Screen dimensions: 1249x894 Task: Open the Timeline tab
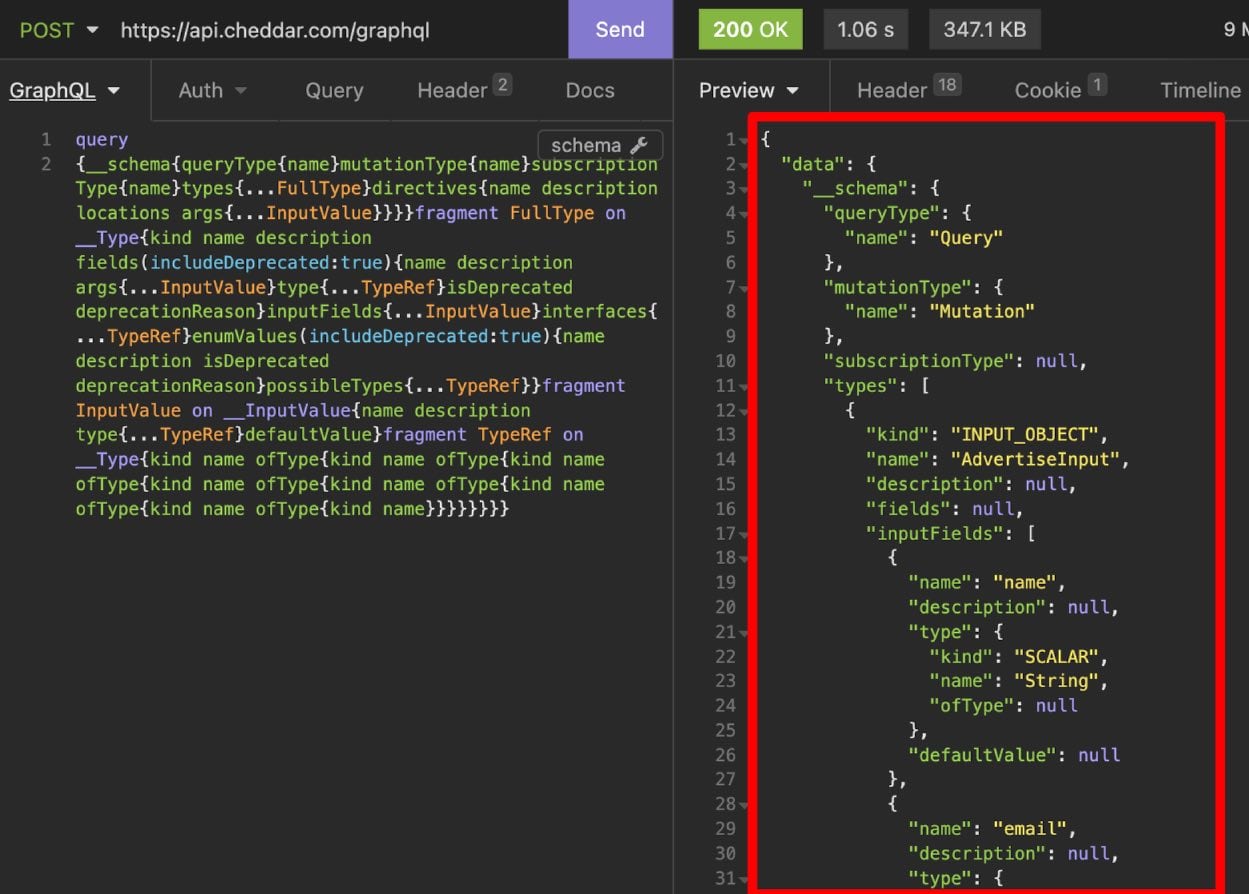coord(1200,90)
